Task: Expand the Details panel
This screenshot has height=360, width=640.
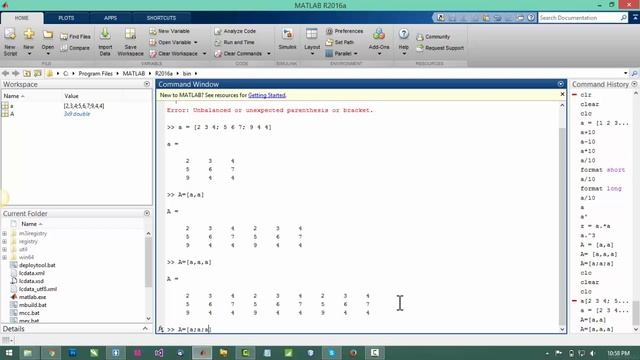Action: 146,329
